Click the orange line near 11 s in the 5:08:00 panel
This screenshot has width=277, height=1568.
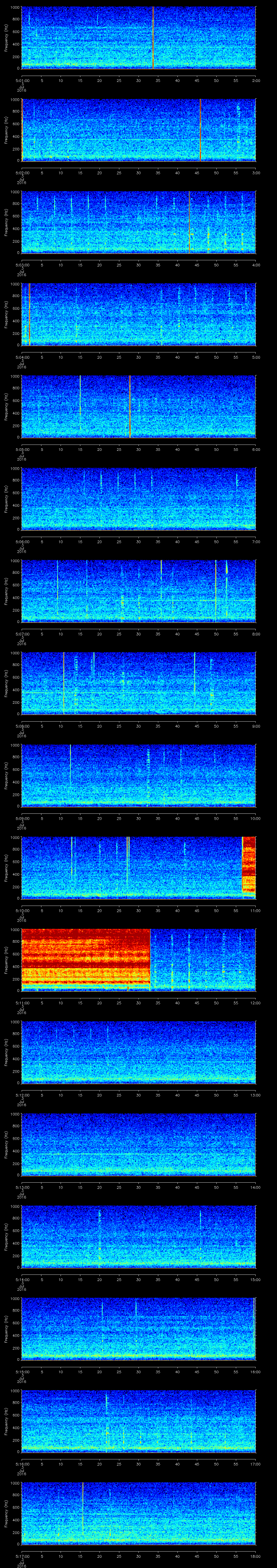(63, 683)
